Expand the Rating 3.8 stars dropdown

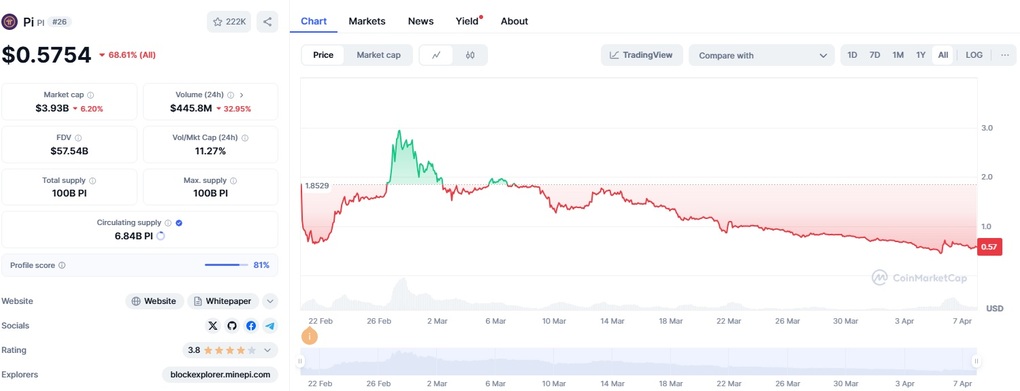pyautogui.click(x=267, y=350)
